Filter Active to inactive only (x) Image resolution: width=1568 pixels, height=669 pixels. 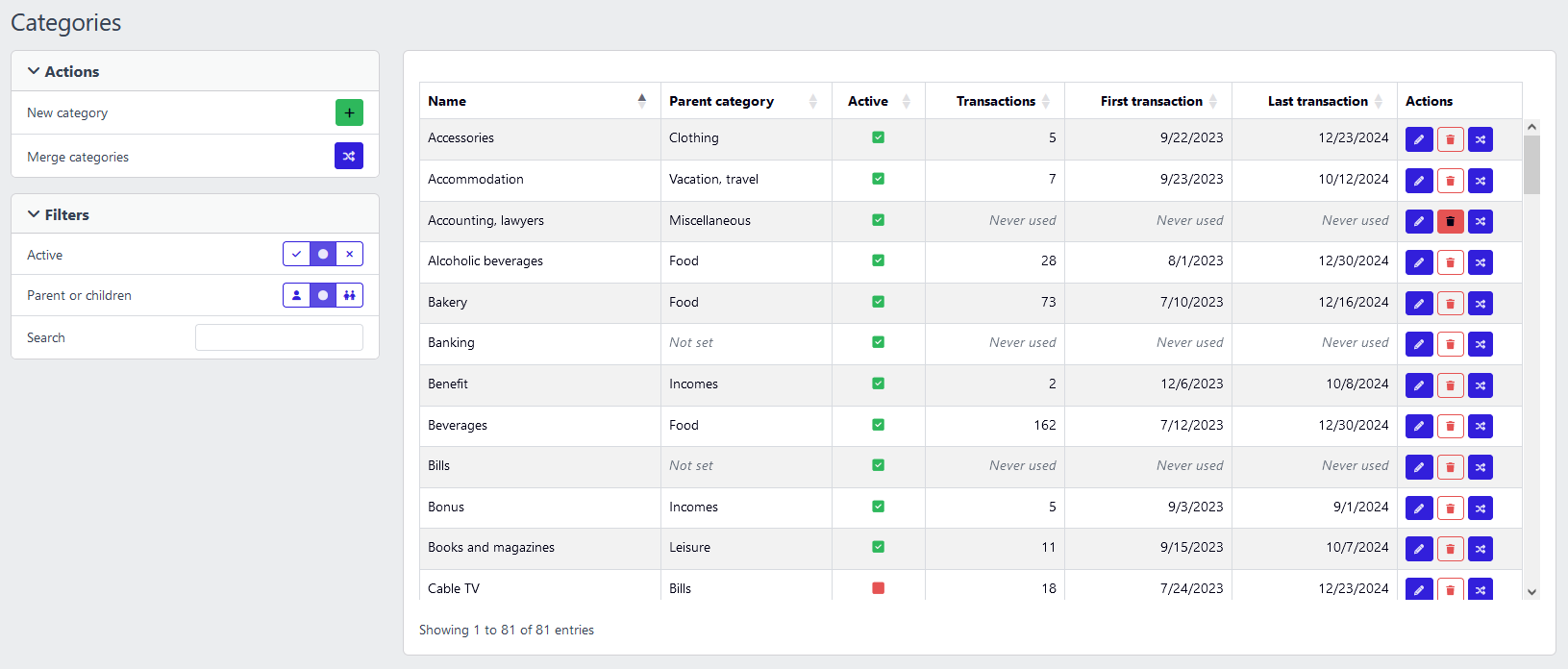click(x=350, y=254)
